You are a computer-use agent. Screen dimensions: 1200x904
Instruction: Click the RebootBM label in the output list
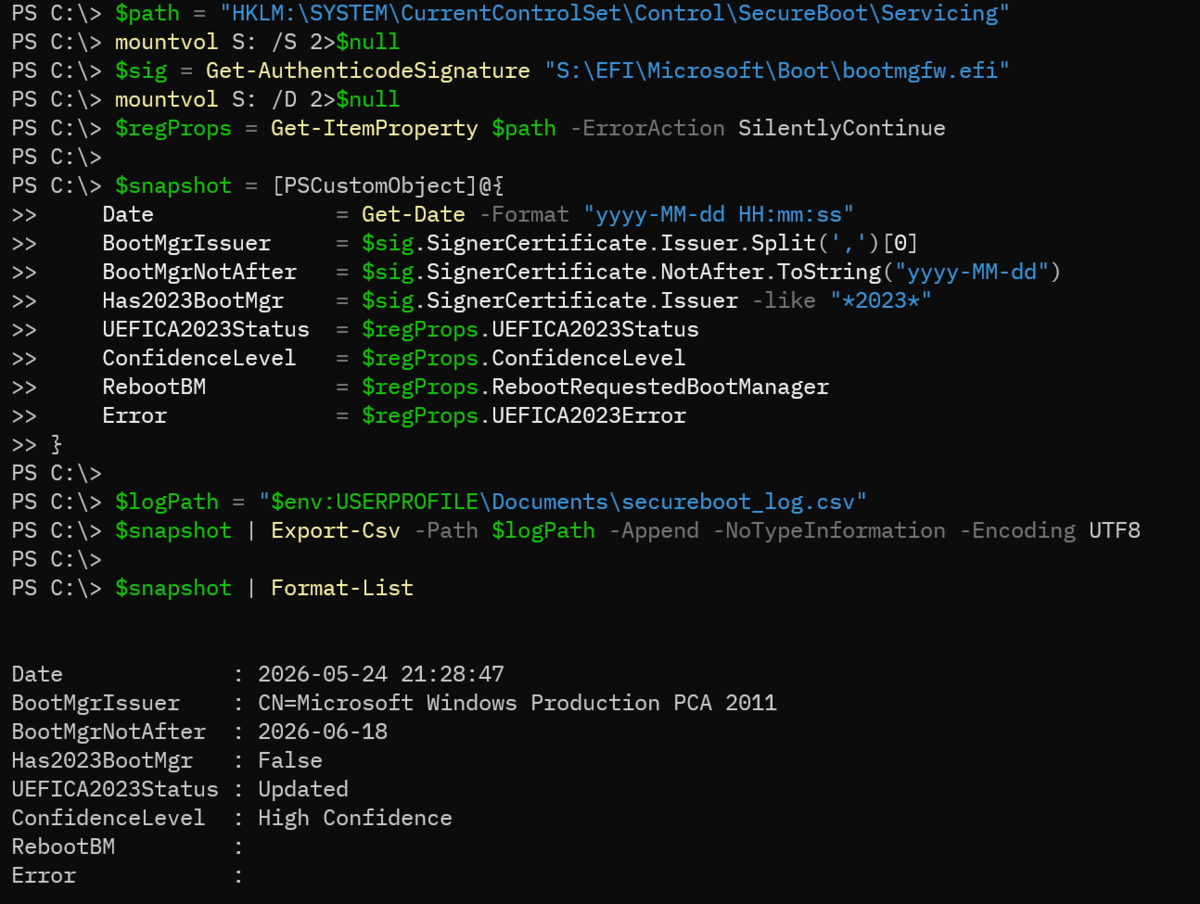tap(63, 847)
